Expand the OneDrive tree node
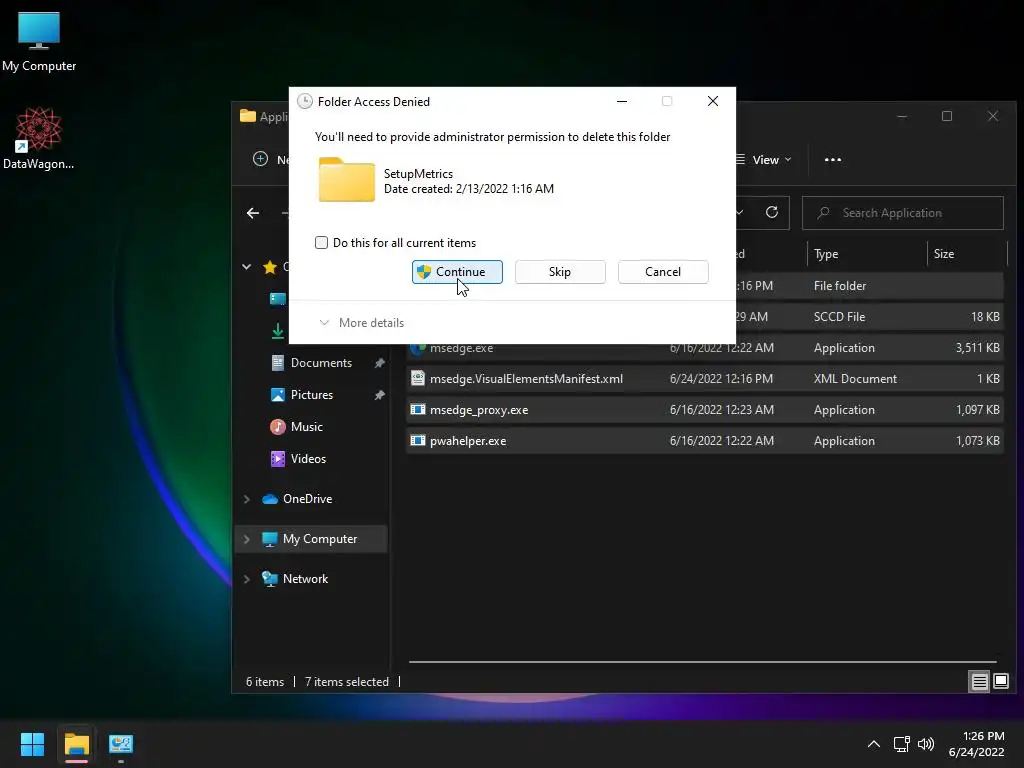Image resolution: width=1024 pixels, height=768 pixels. click(247, 499)
